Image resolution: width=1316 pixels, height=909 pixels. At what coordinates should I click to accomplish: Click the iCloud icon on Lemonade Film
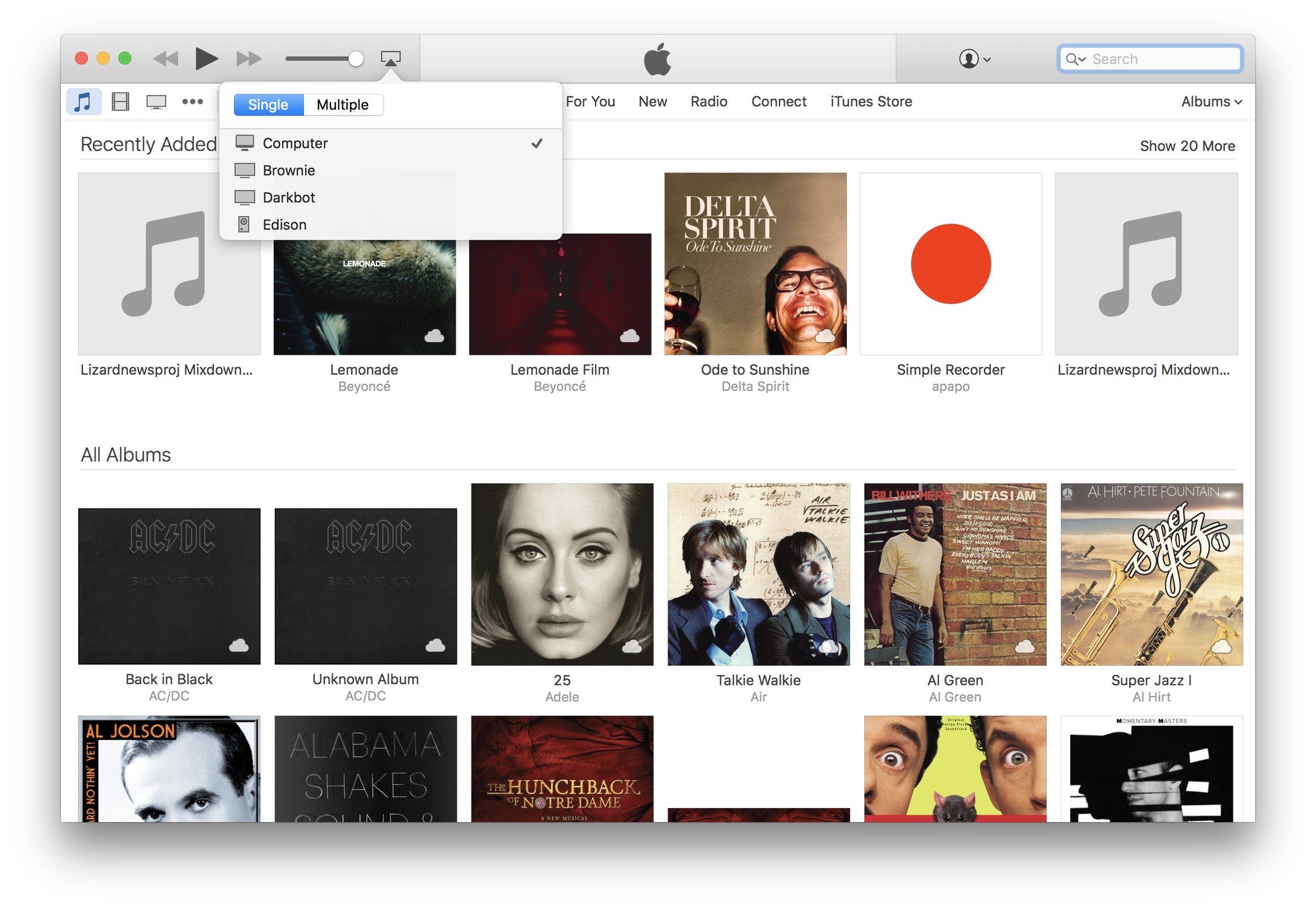click(x=630, y=336)
